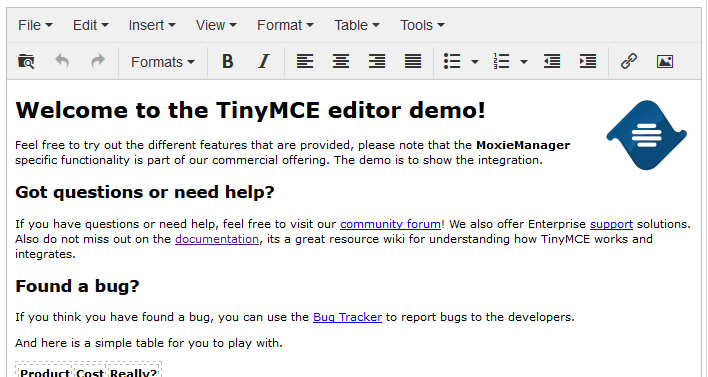The height and width of the screenshot is (377, 708).
Task: Align text right
Action: [x=377, y=61]
